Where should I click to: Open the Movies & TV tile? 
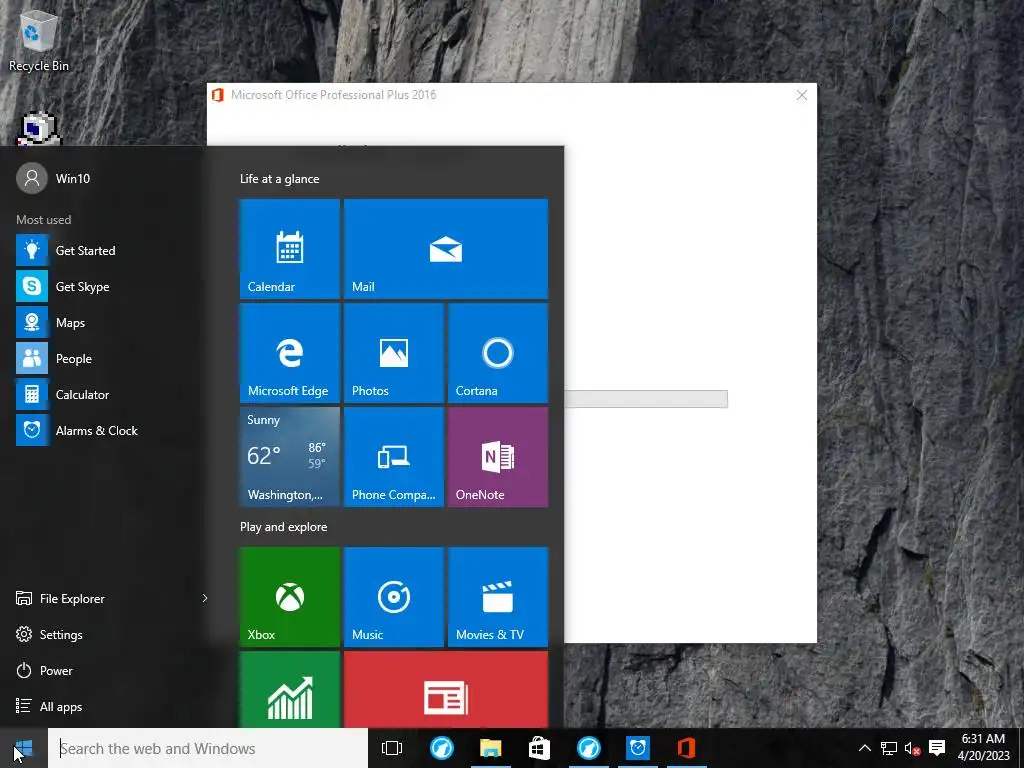point(498,597)
